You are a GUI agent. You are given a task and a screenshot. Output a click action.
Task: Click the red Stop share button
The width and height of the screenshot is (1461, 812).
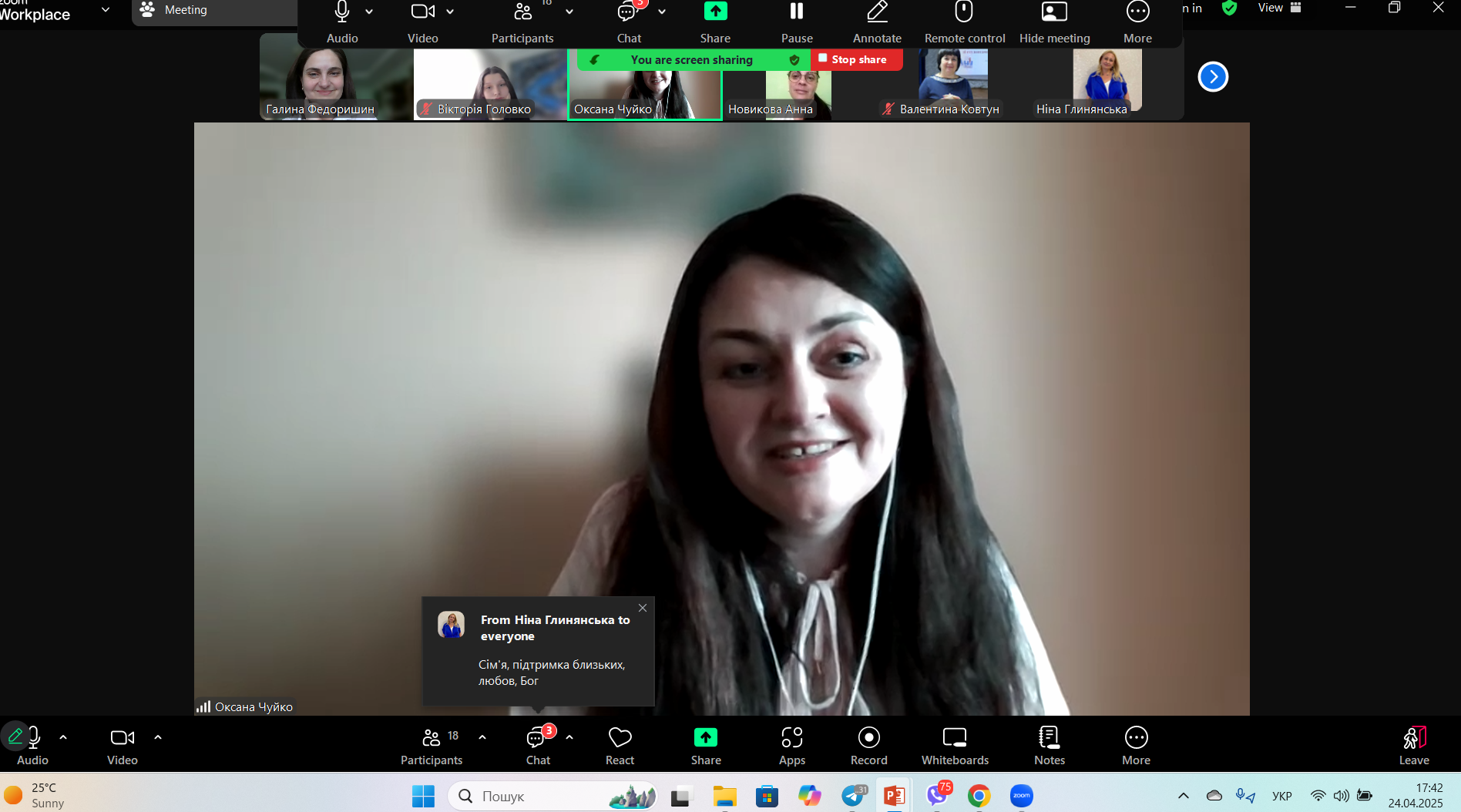click(856, 59)
